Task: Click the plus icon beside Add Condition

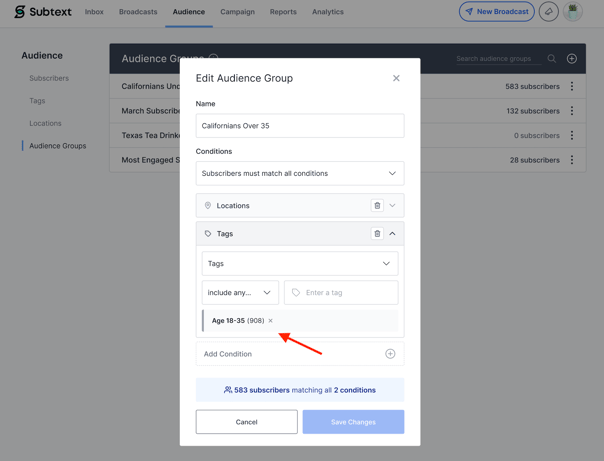Action: 390,354
